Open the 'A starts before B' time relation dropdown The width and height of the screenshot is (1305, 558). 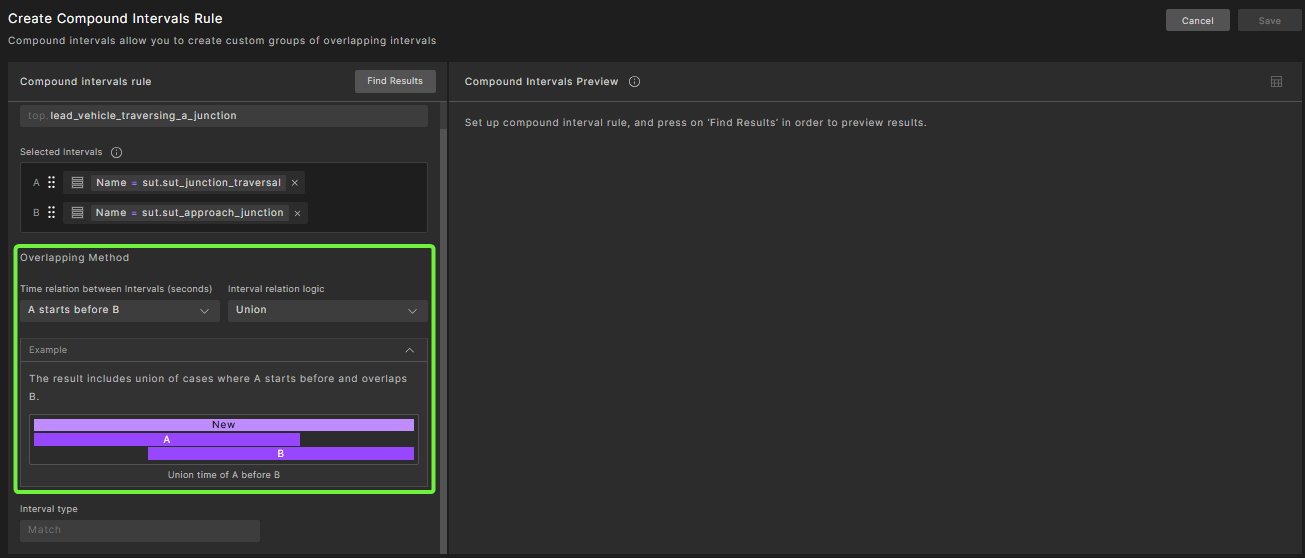click(x=120, y=310)
